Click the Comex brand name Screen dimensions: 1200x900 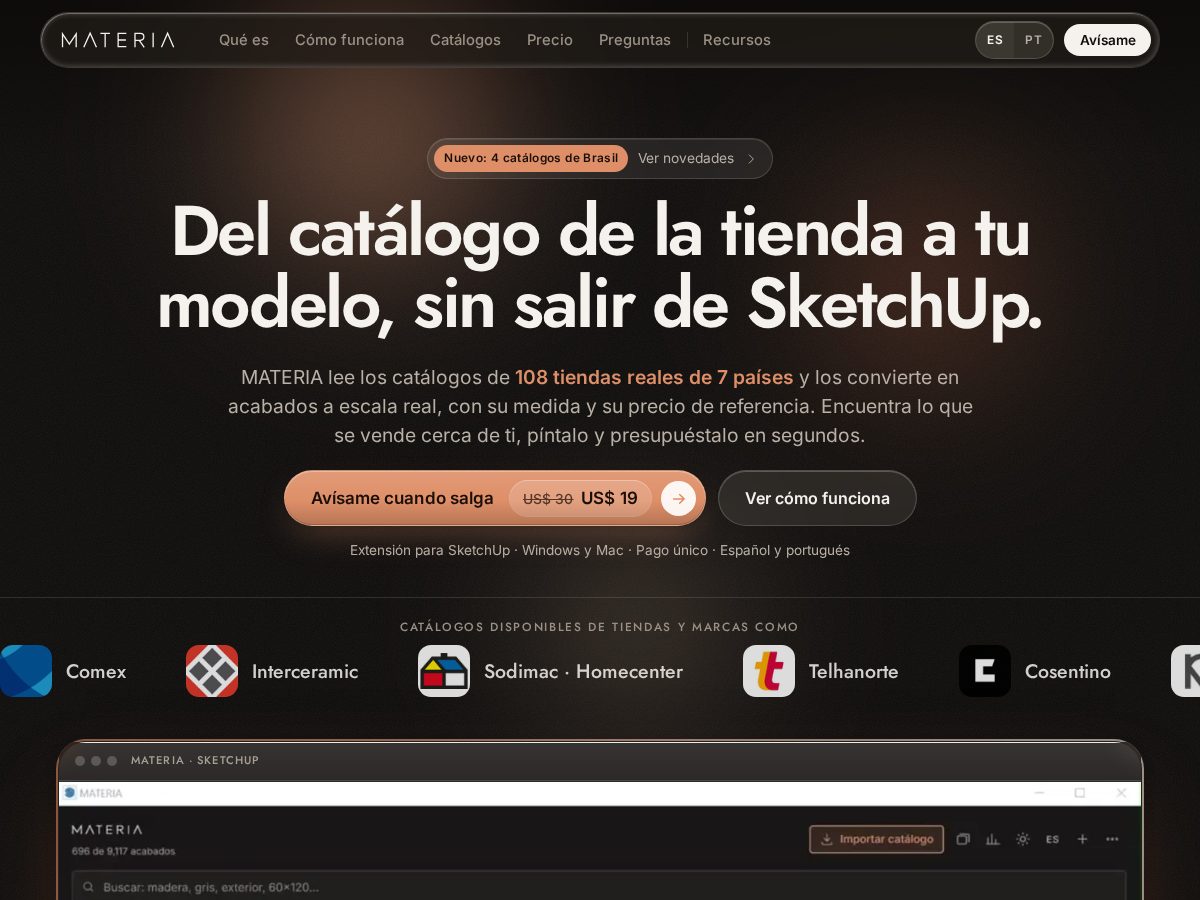96,671
